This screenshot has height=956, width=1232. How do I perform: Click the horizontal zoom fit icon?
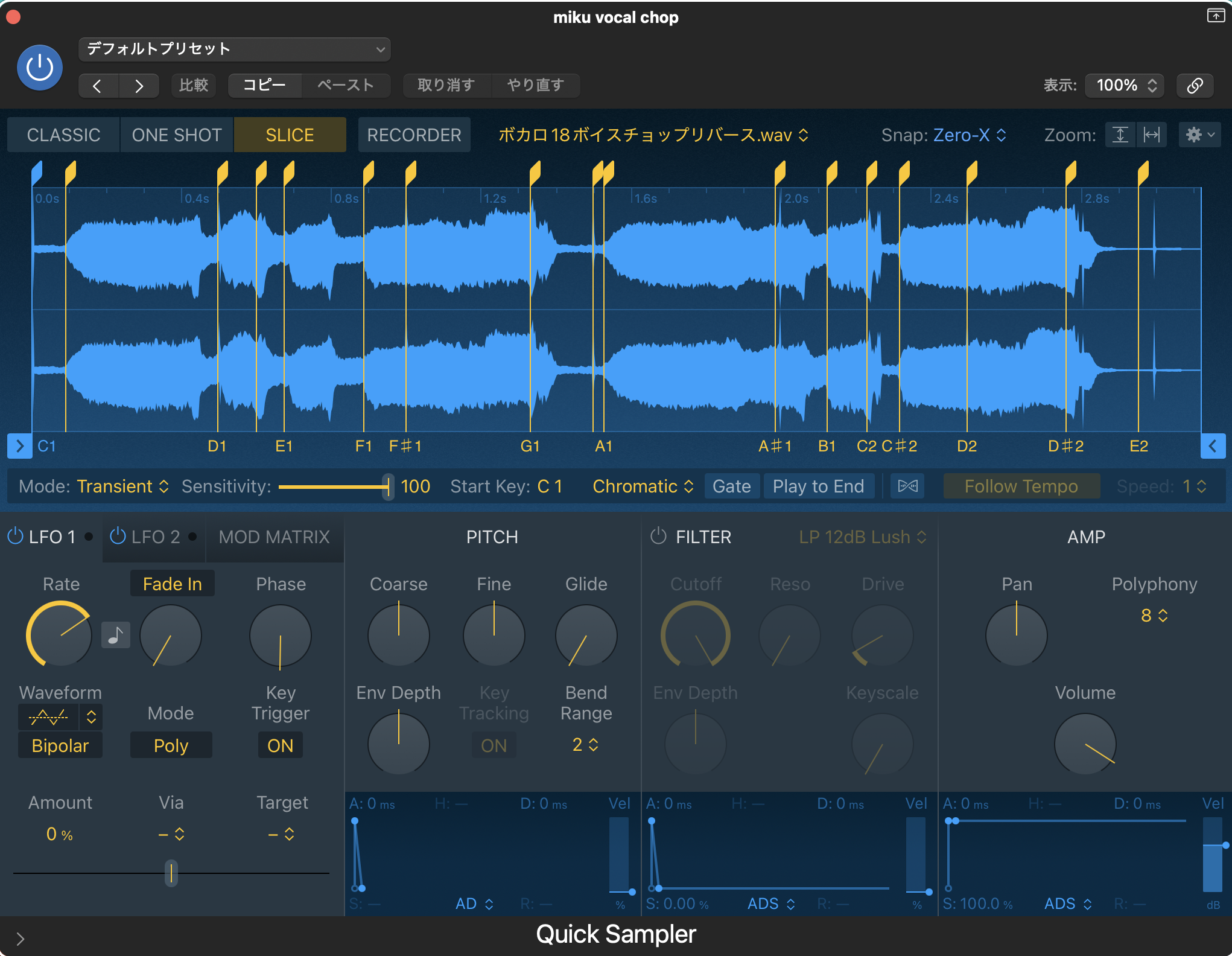[x=1152, y=135]
